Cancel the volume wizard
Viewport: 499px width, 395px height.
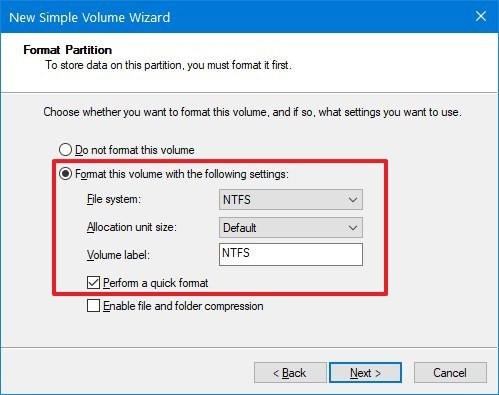click(x=450, y=373)
